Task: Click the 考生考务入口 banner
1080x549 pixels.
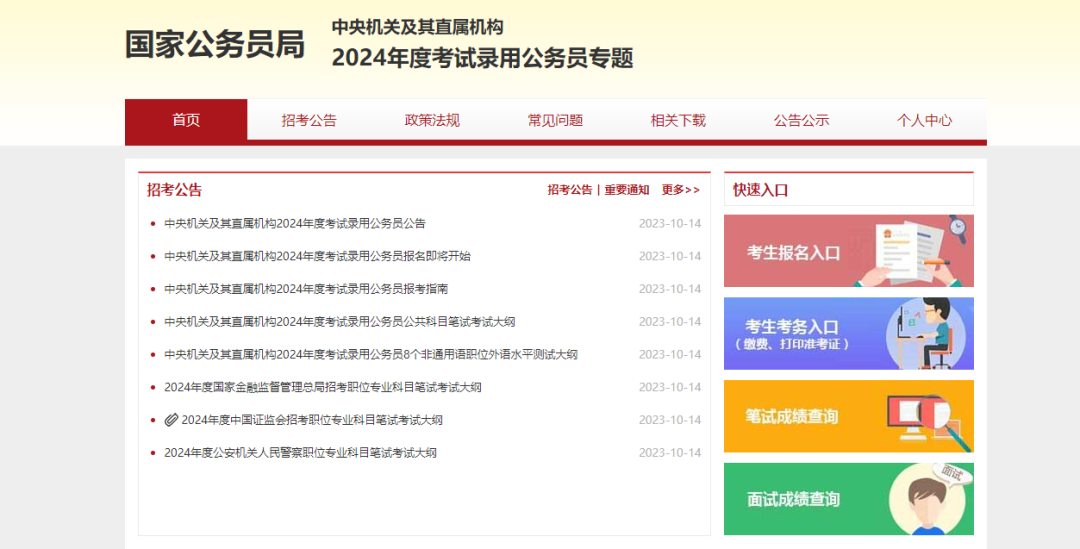Action: click(849, 333)
